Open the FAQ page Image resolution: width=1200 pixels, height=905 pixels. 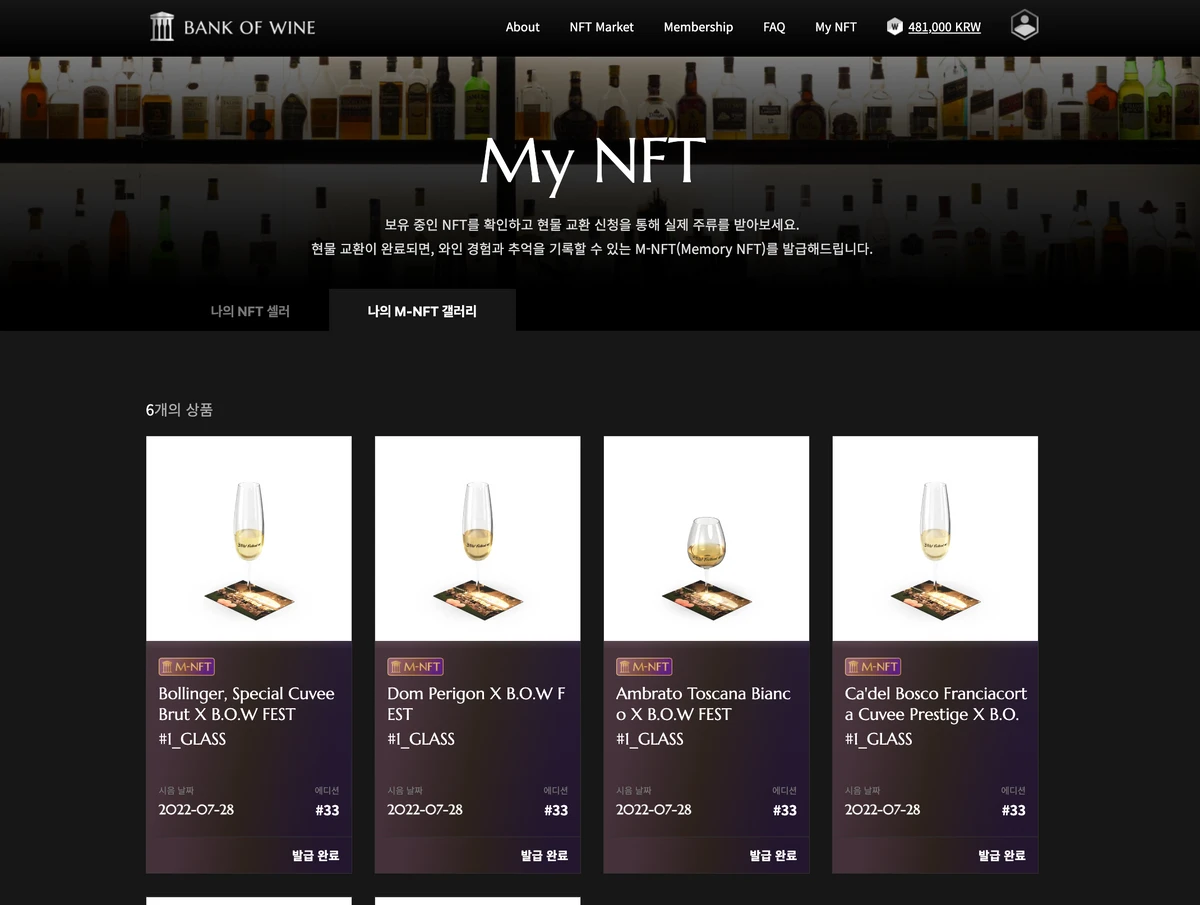coord(774,27)
